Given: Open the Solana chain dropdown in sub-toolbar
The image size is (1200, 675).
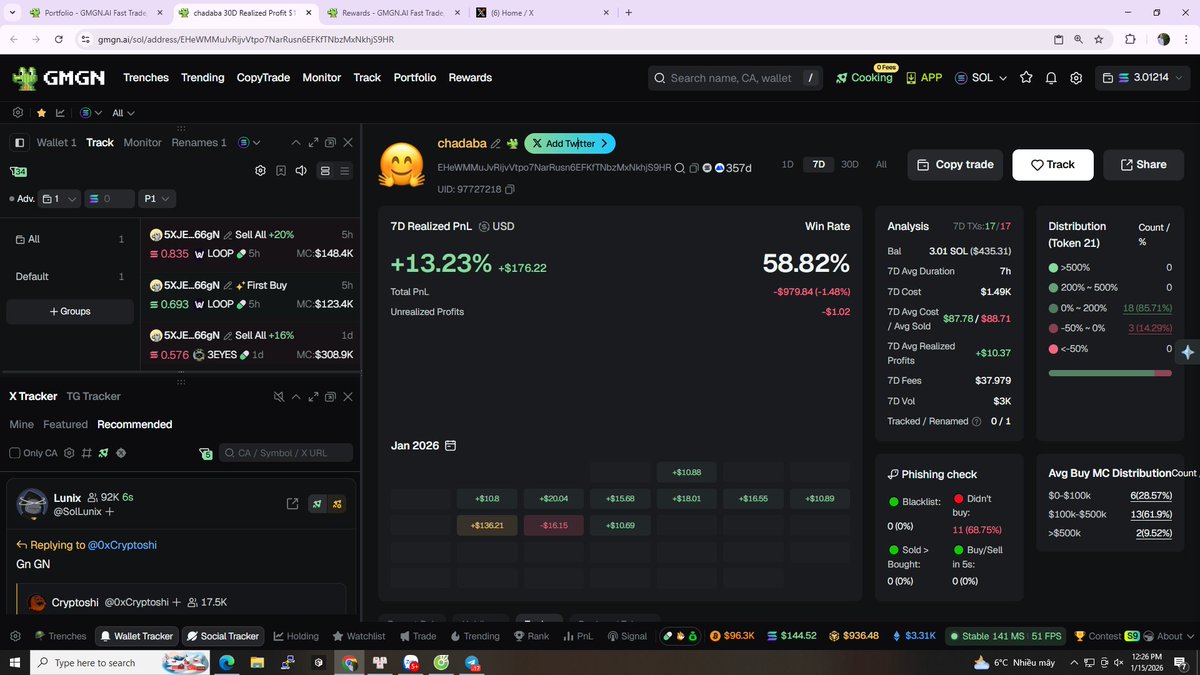Looking at the screenshot, I should point(91,113).
